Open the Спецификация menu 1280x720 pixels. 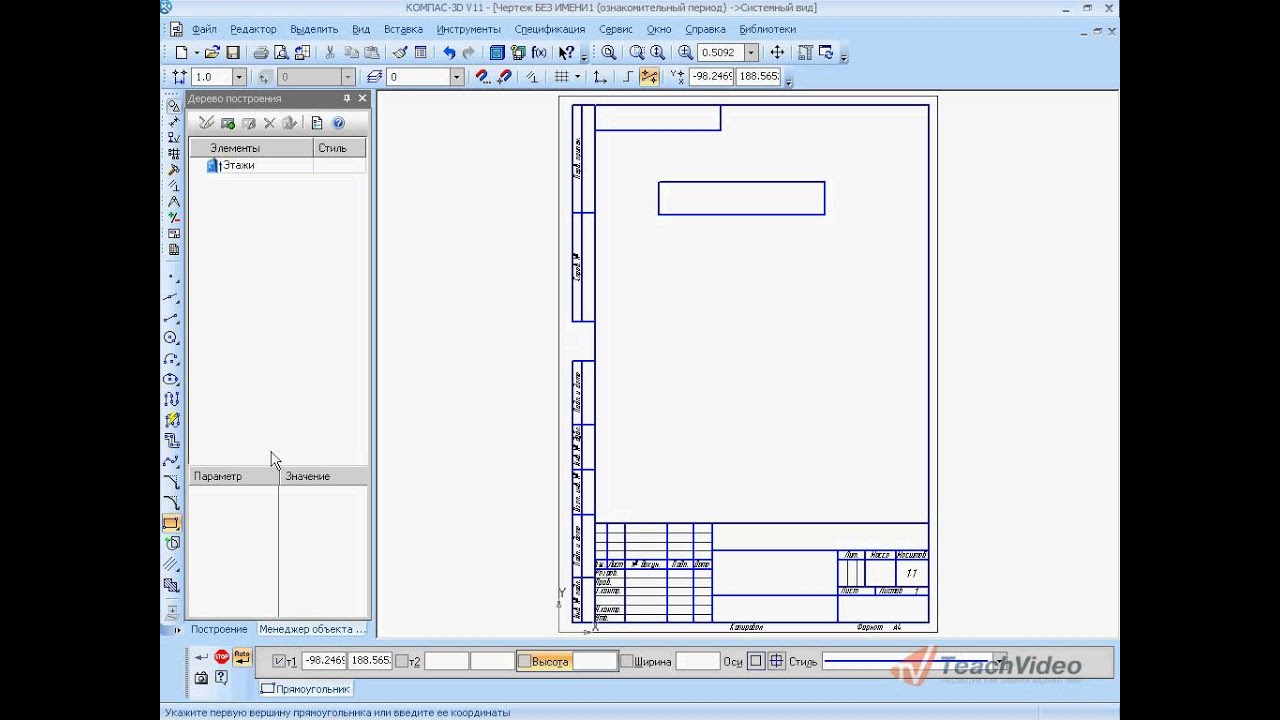(549, 29)
